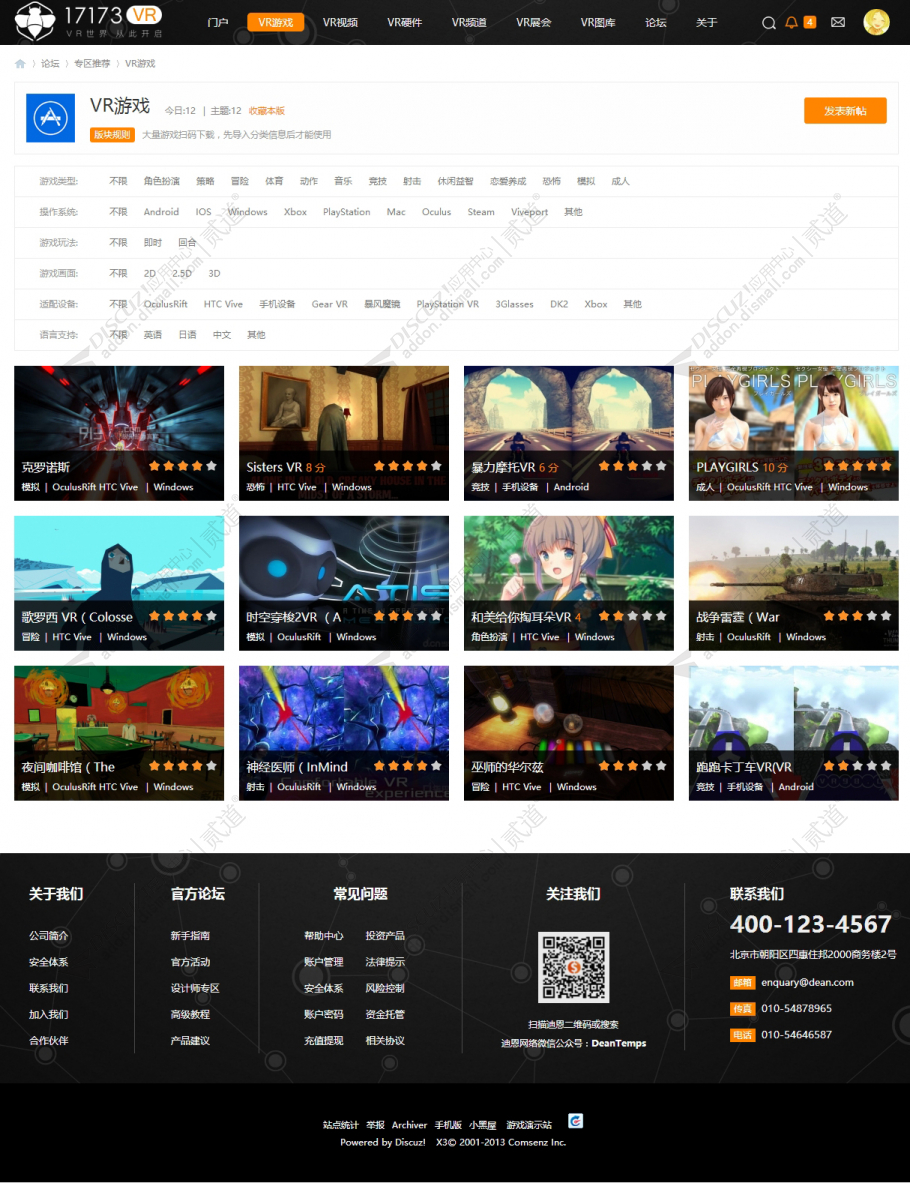Click the blue VR游戏 forum icon

(51, 118)
